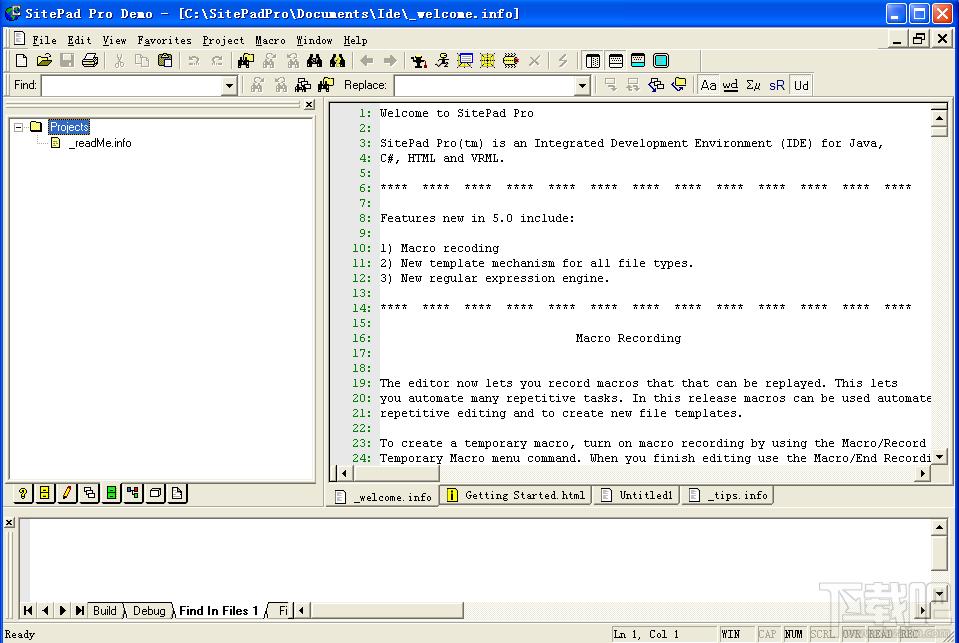Image resolution: width=959 pixels, height=643 pixels.
Task: Click editor vertical scrollbar down arrow
Action: tap(939, 456)
